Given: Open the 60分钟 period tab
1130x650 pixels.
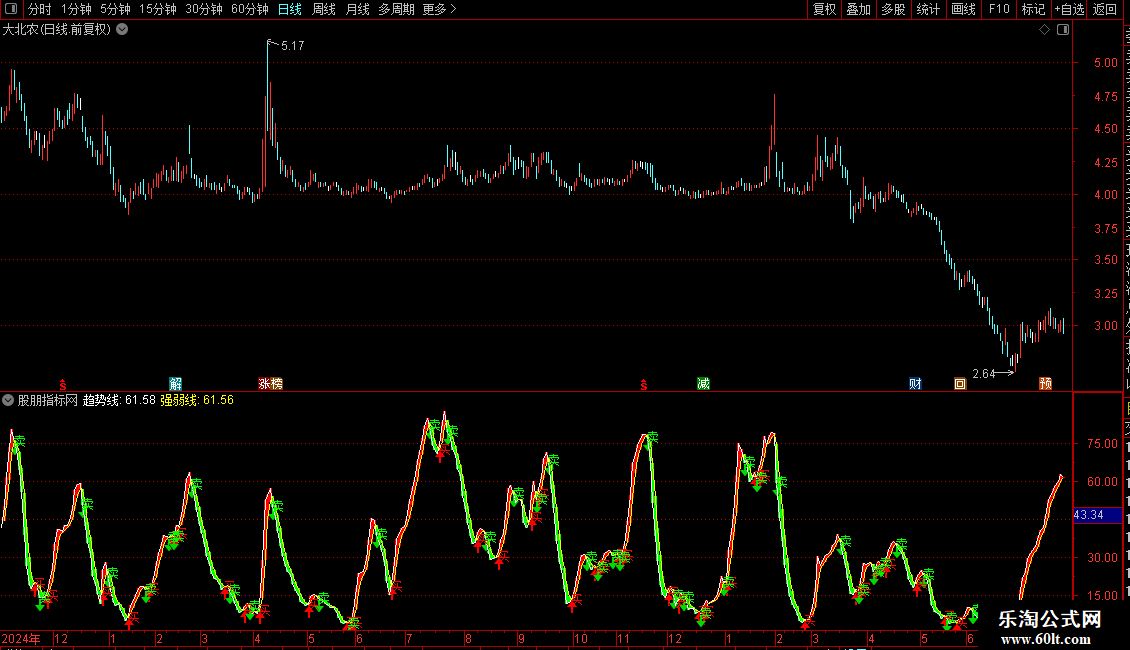Looking at the screenshot, I should coord(249,9).
